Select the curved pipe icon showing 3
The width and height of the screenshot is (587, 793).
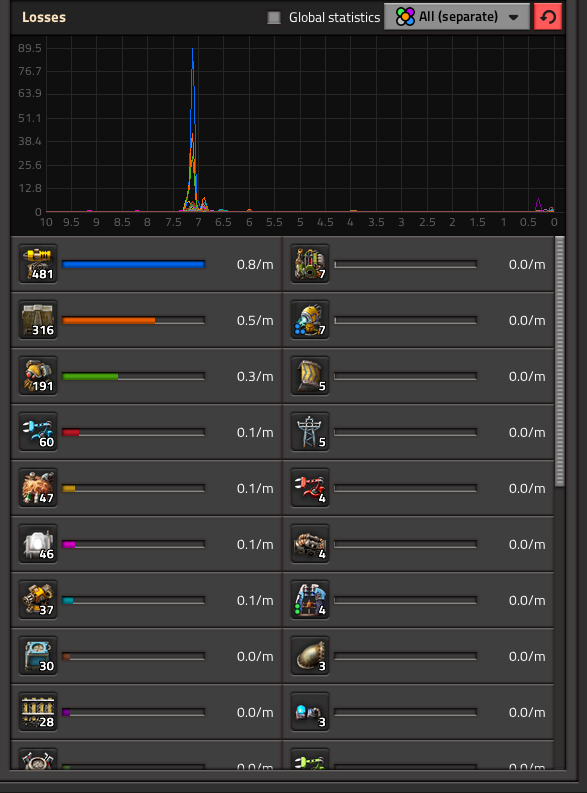[x=310, y=656]
